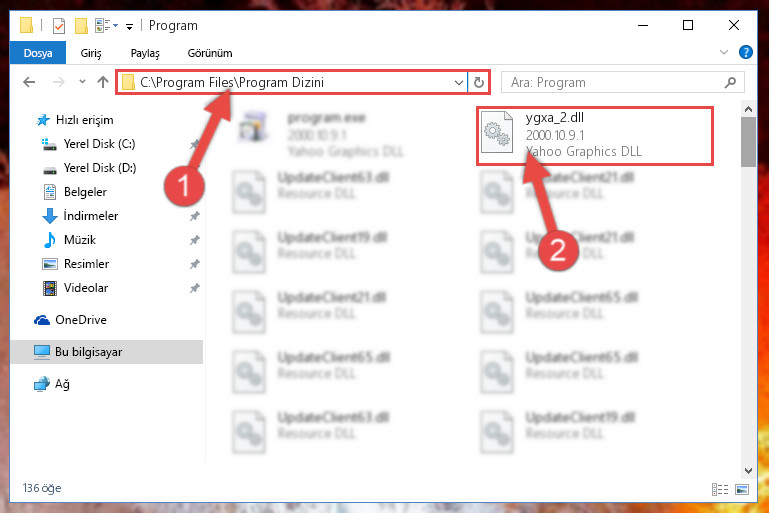Switch to large thumbnails view icon
The height and width of the screenshot is (513, 769).
click(742, 489)
